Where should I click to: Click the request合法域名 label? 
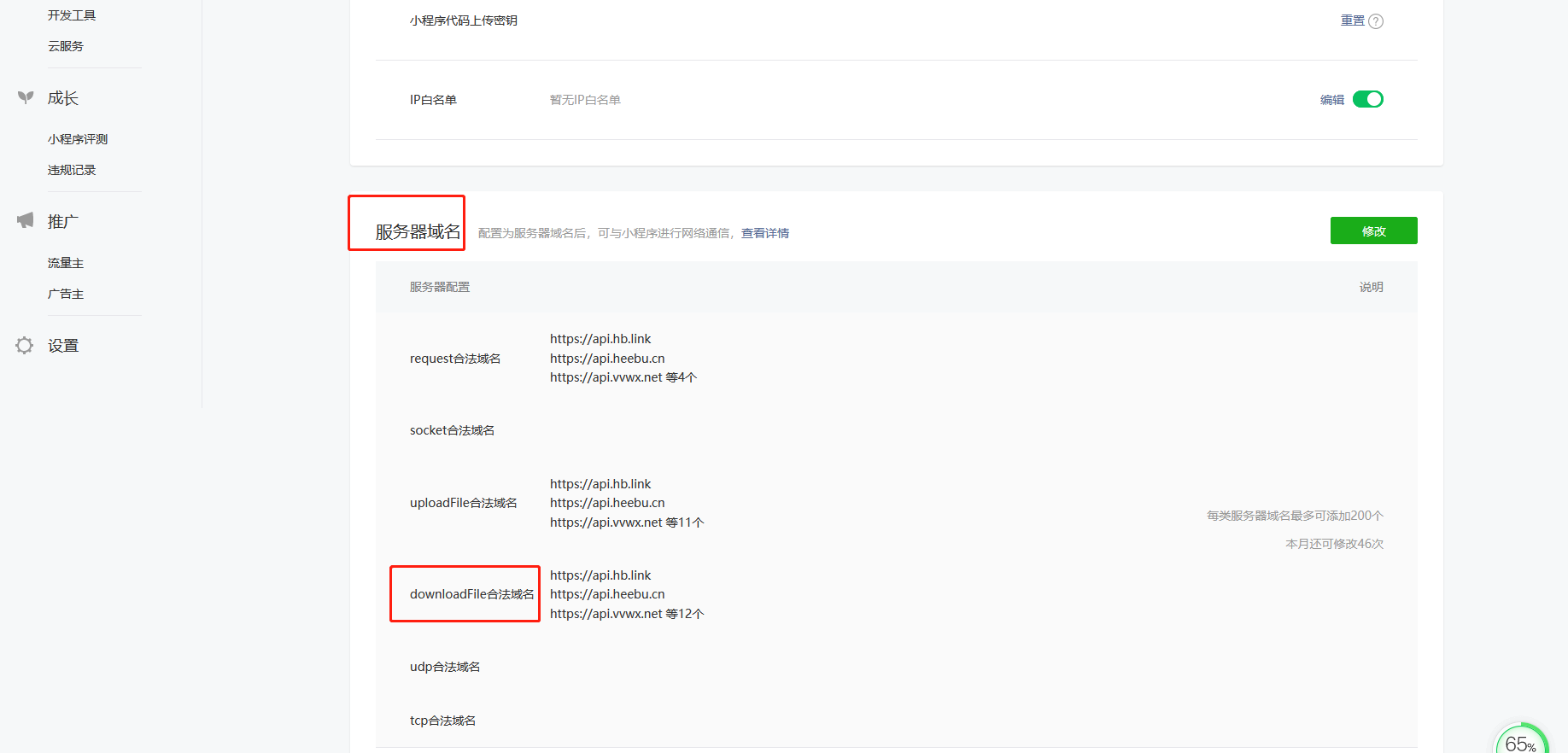(x=455, y=359)
